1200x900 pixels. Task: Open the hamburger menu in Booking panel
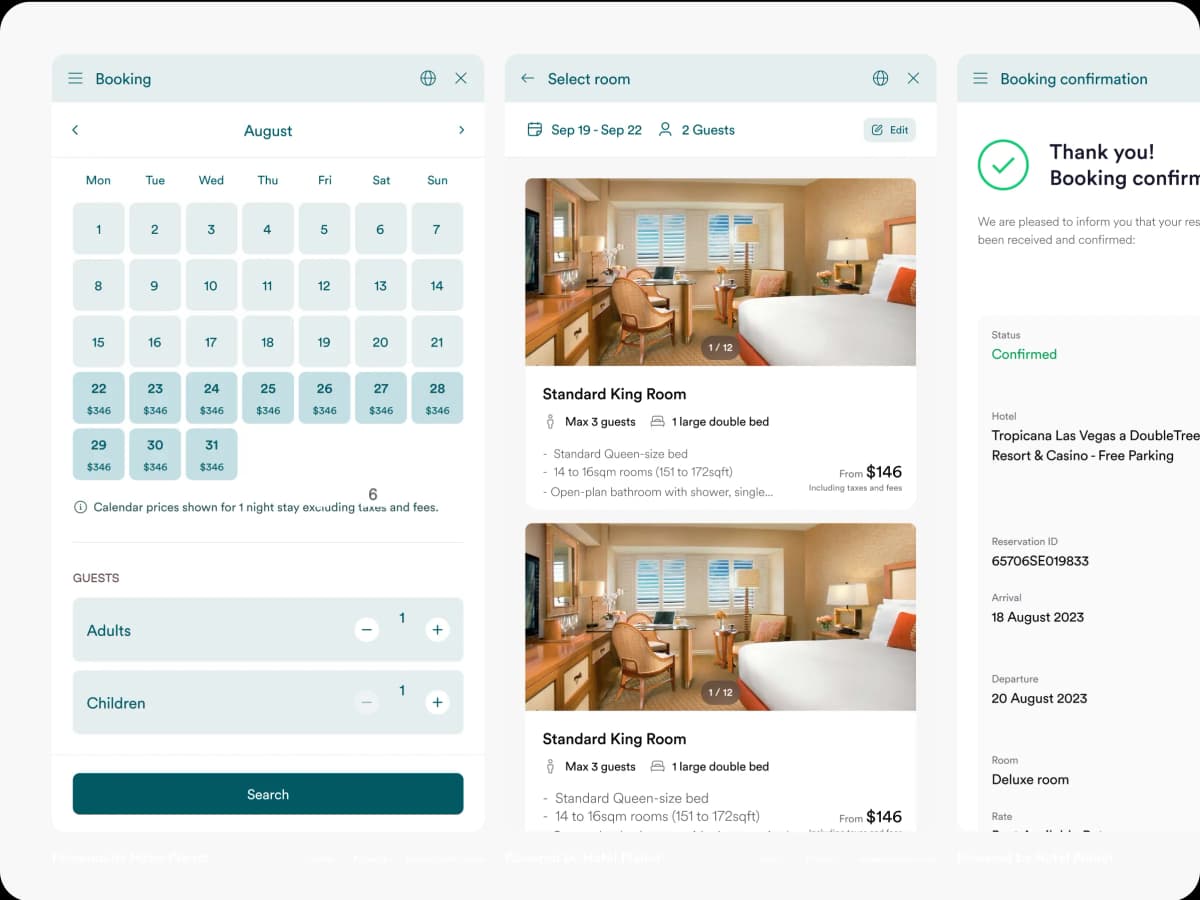(x=75, y=78)
